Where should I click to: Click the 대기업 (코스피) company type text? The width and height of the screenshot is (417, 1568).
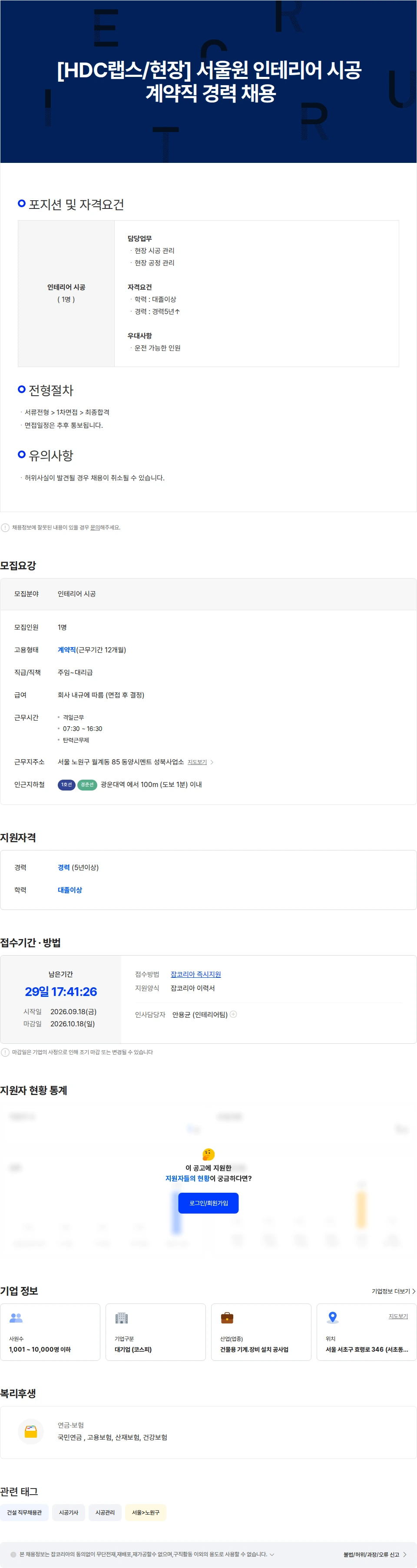coord(133,1350)
